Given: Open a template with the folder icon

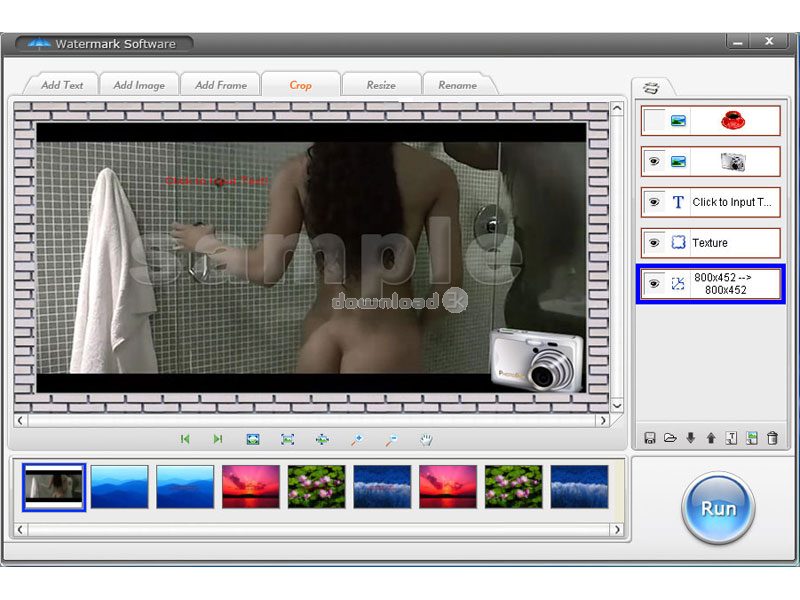Looking at the screenshot, I should [670, 438].
